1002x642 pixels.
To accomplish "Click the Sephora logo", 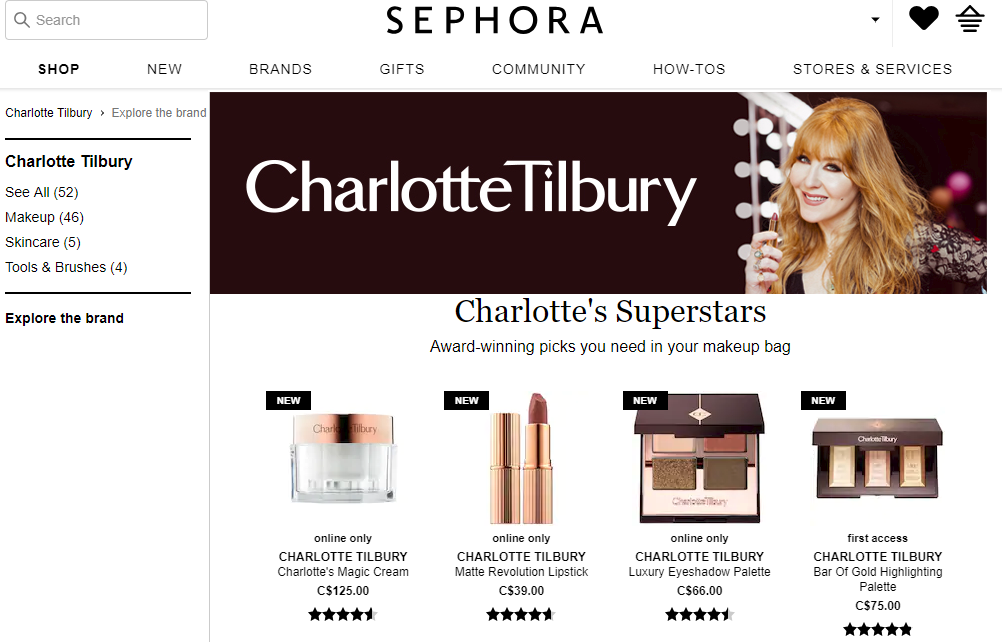I will click(x=495, y=20).
